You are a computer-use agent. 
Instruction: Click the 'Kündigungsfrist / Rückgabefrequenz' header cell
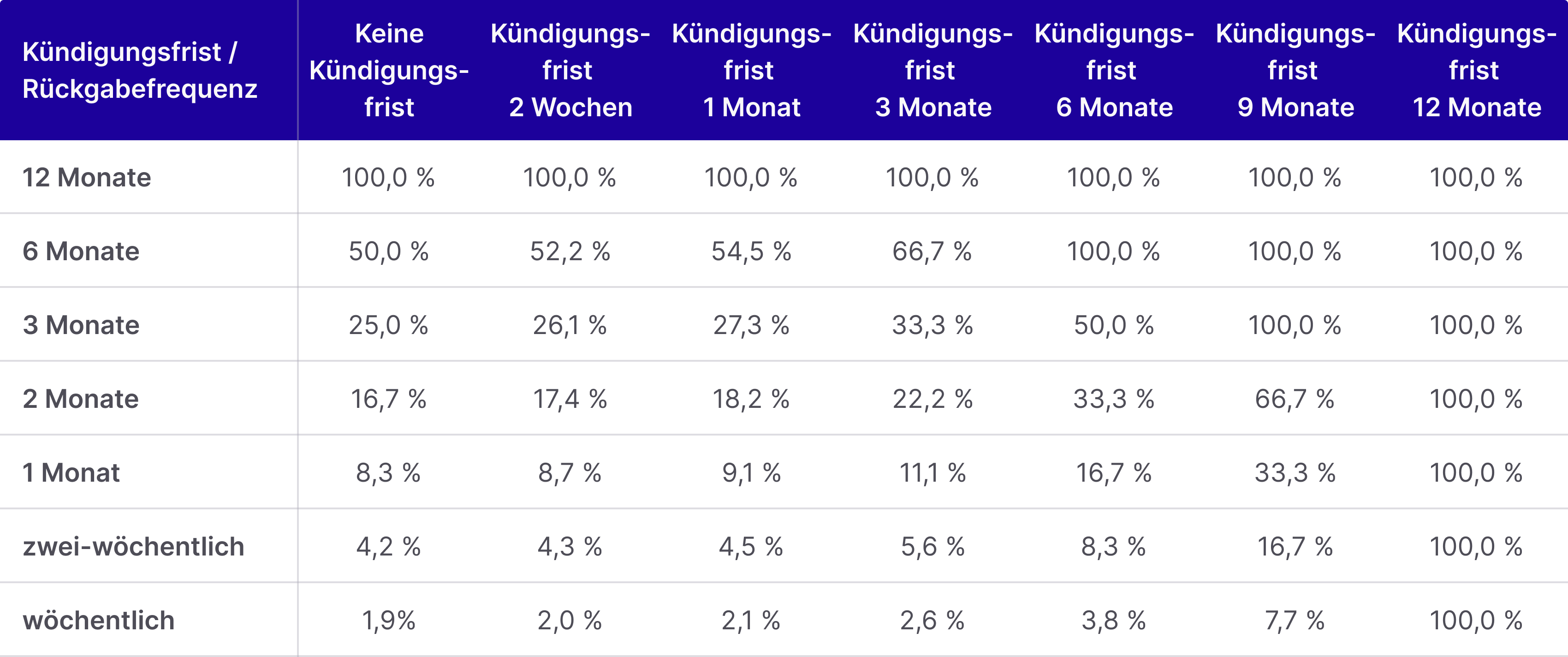click(x=140, y=70)
